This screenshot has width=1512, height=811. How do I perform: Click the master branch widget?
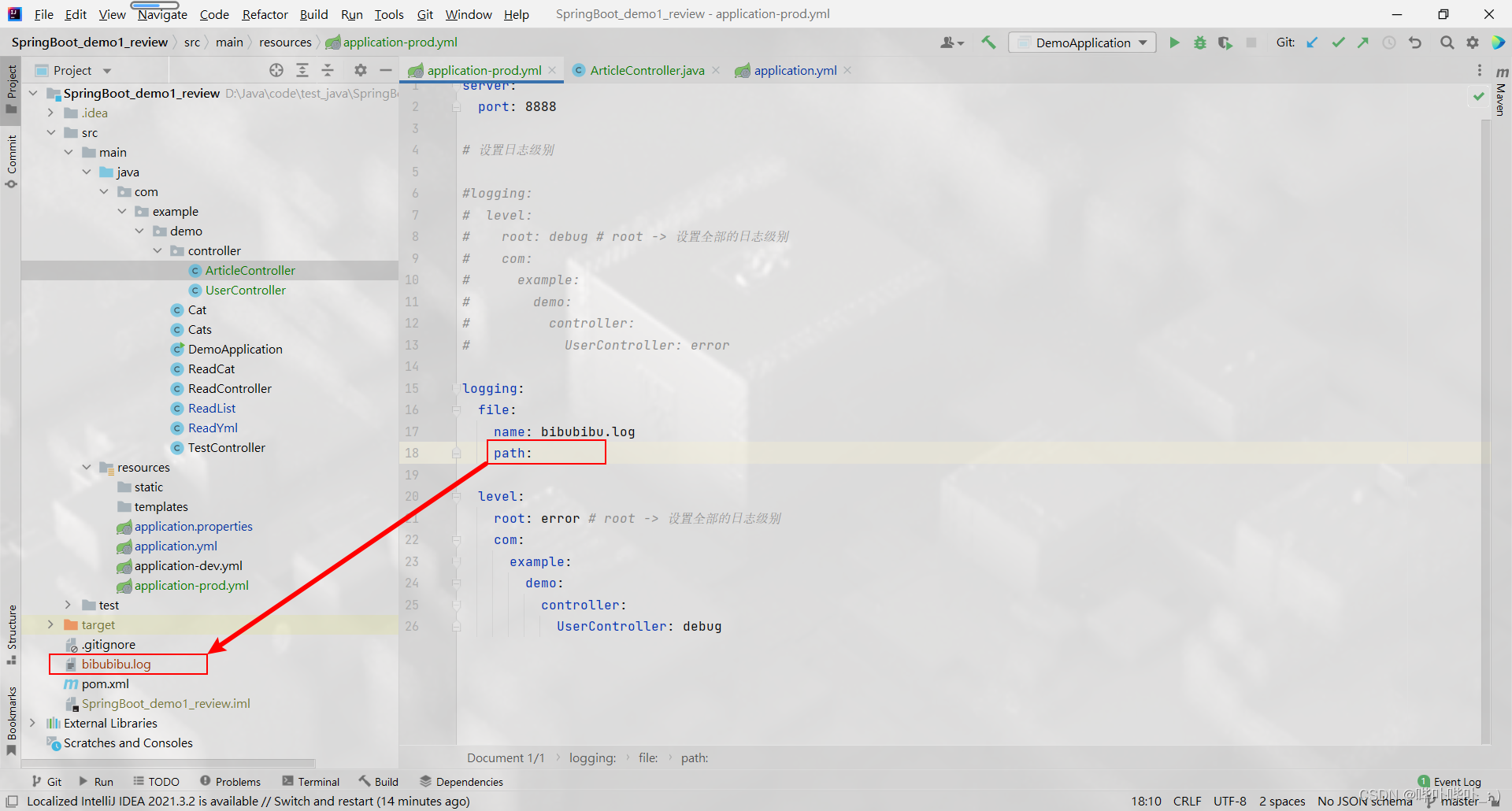click(x=1454, y=802)
